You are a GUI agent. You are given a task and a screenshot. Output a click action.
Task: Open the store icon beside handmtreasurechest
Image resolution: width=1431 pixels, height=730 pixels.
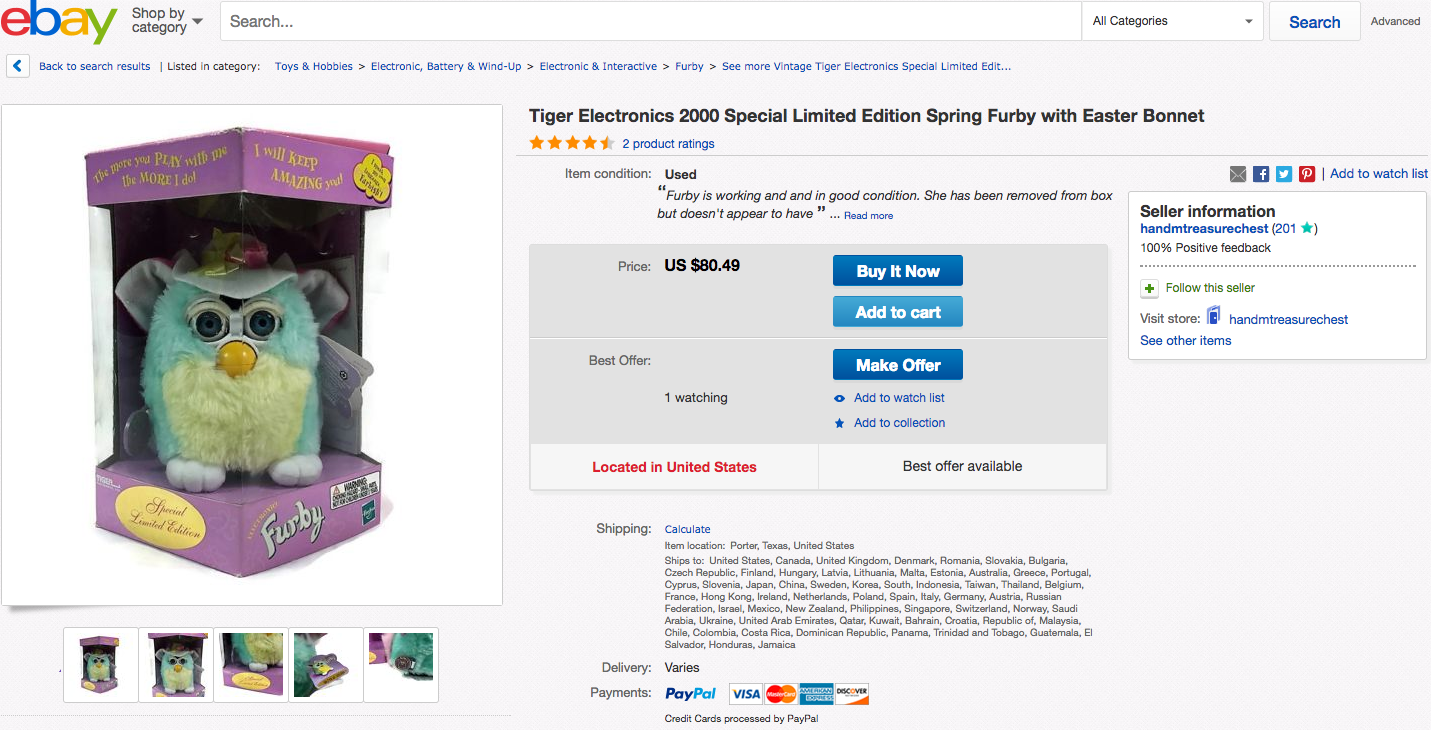(1214, 317)
